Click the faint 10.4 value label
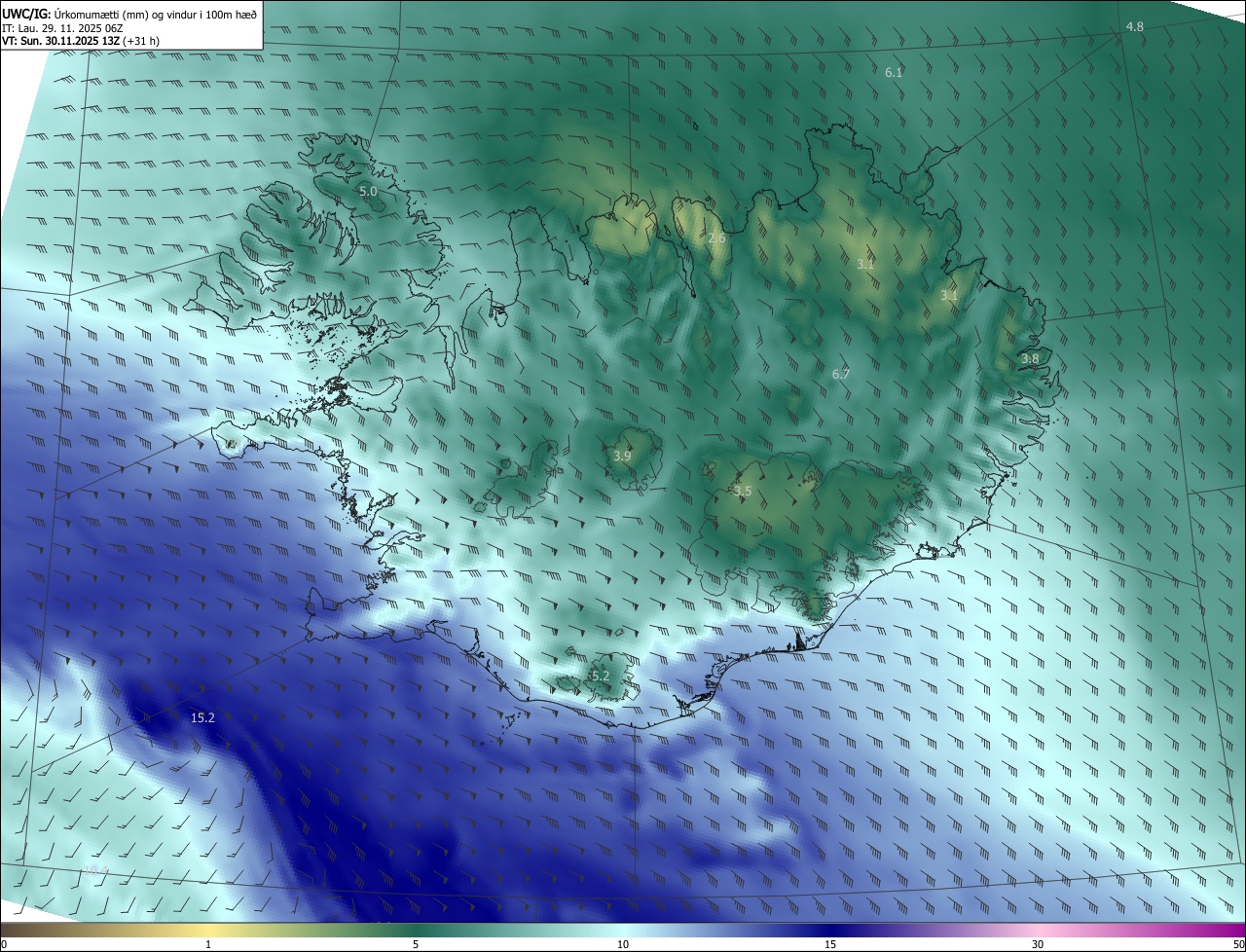 pos(95,869)
